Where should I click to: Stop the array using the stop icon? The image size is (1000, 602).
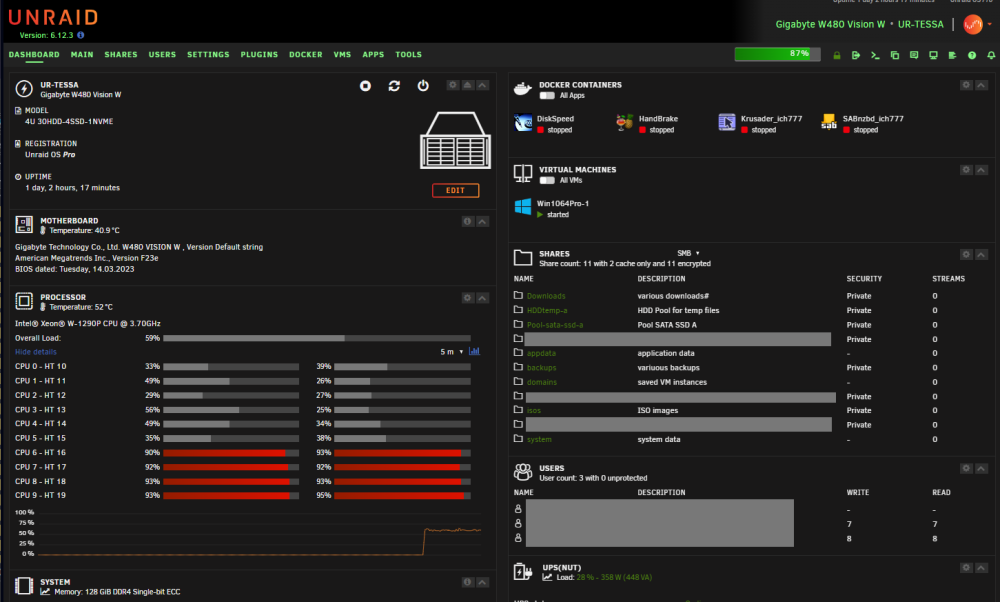pyautogui.click(x=365, y=85)
